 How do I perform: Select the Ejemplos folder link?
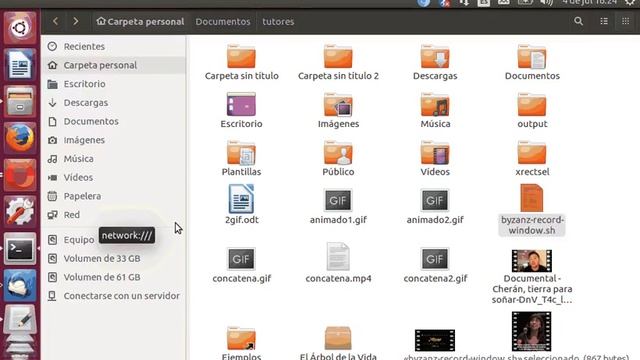[241, 343]
